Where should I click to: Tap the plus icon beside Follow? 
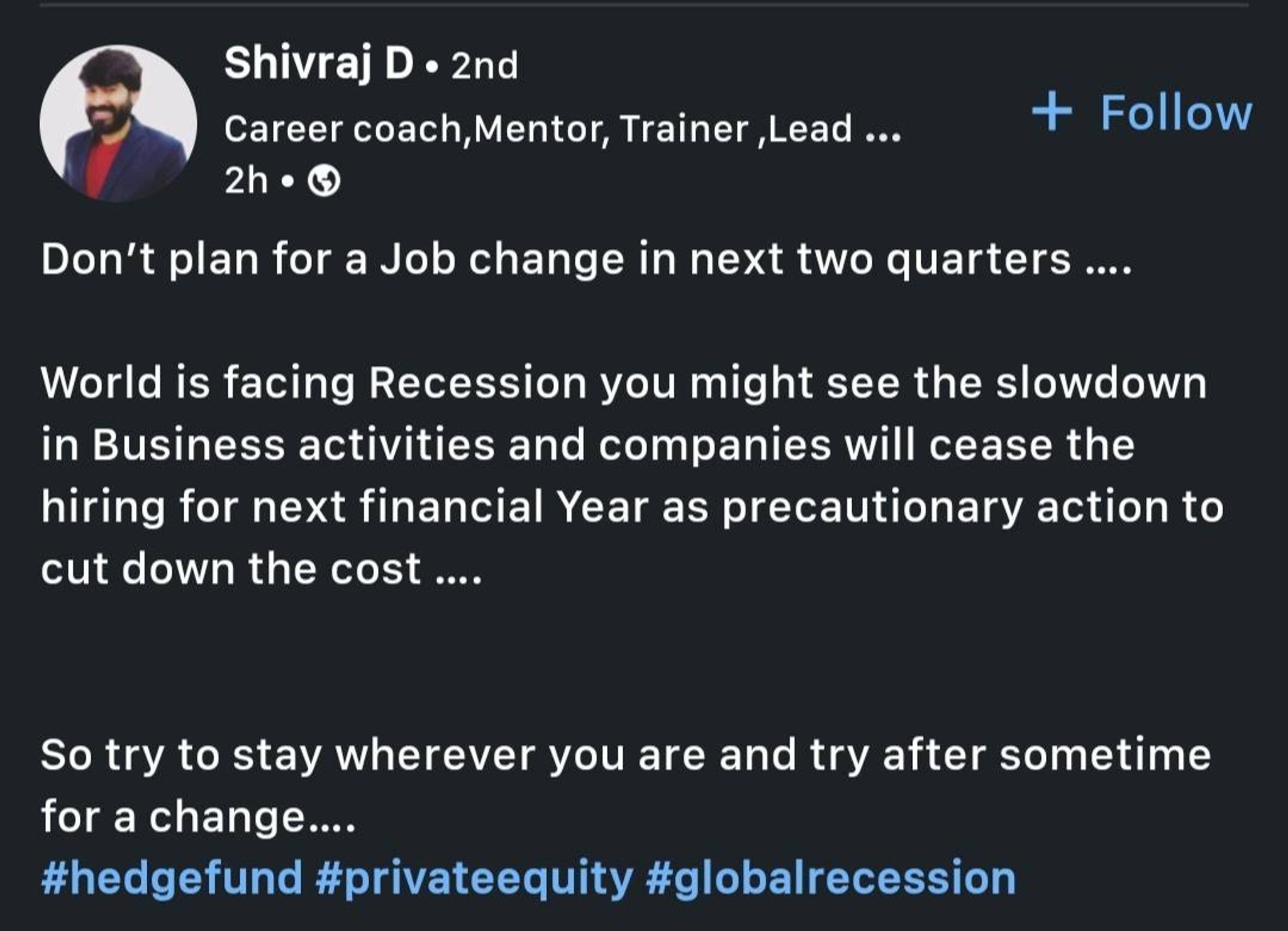[1052, 112]
